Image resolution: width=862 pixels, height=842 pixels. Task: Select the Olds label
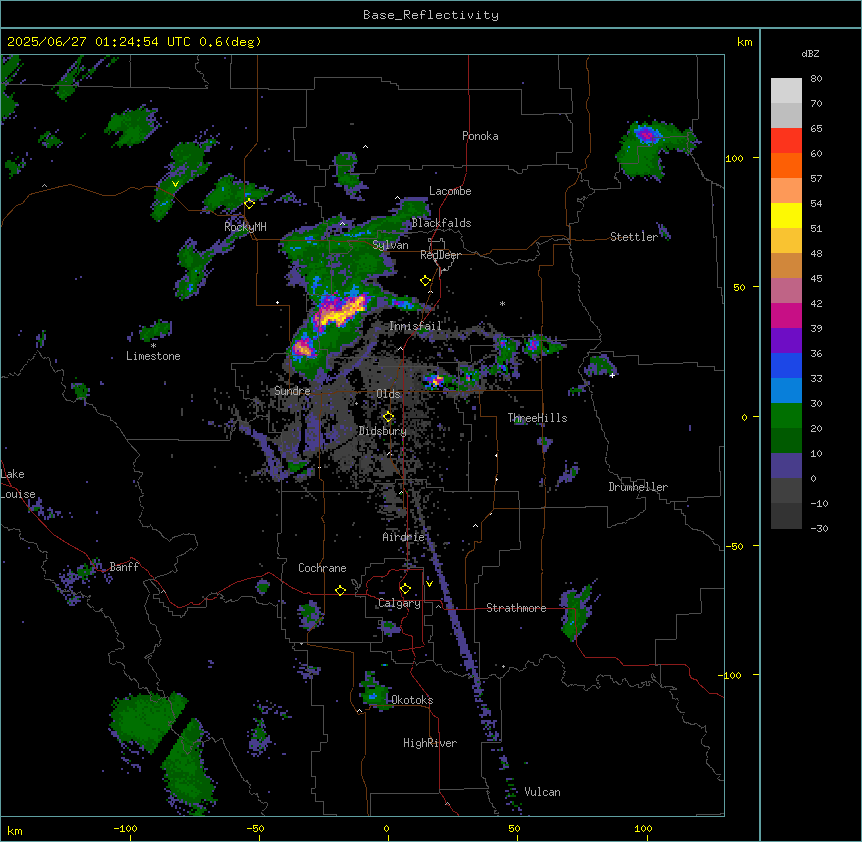pos(388,394)
